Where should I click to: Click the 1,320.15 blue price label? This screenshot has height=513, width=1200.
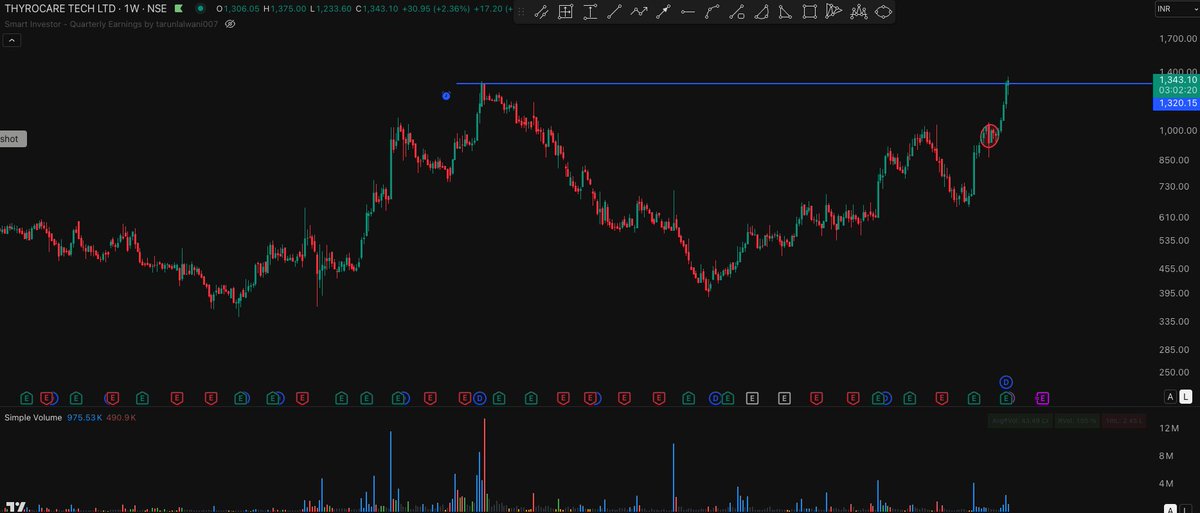(x=1175, y=102)
